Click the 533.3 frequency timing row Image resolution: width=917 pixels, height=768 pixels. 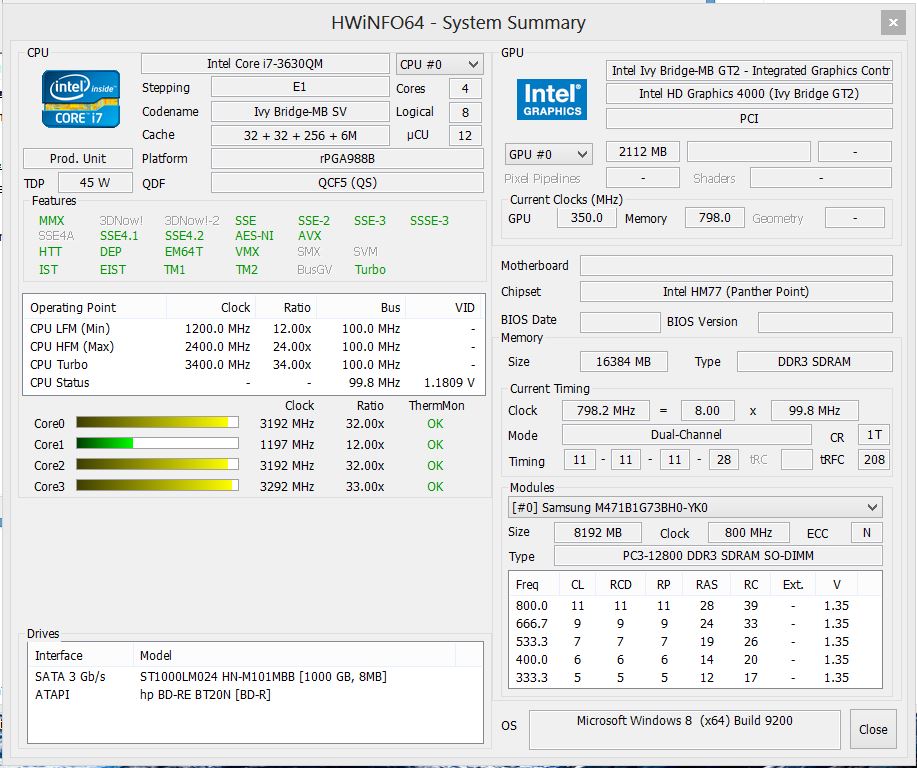(695, 642)
